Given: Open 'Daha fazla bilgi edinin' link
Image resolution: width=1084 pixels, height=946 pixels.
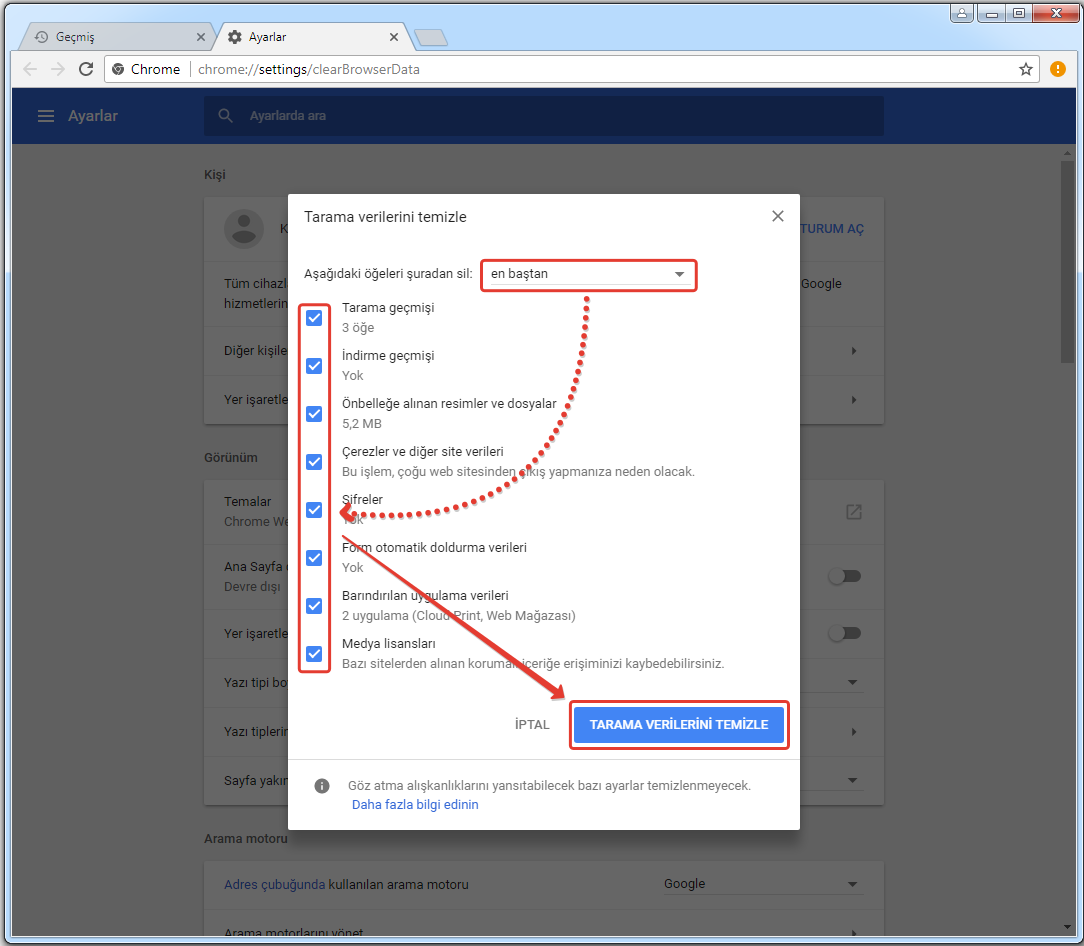Looking at the screenshot, I should pos(415,804).
